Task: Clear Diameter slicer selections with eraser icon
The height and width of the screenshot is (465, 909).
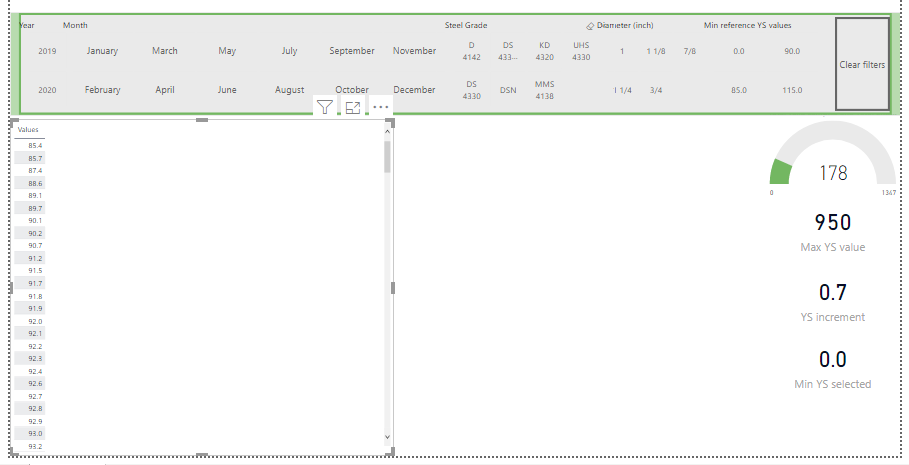Action: pyautogui.click(x=590, y=26)
